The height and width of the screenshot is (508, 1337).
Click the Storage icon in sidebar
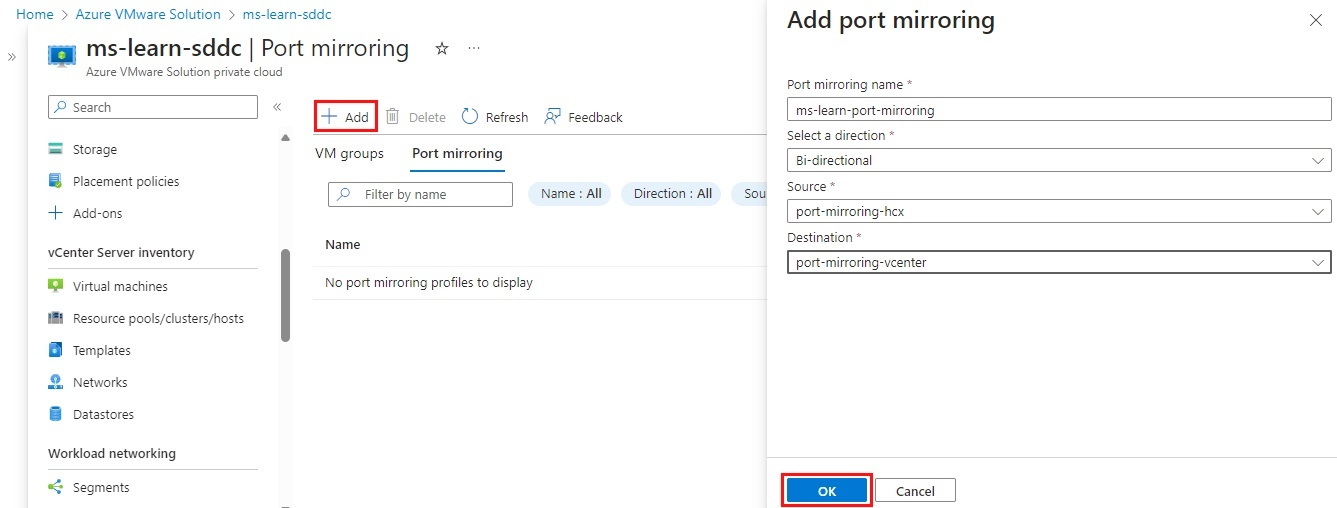click(56, 149)
